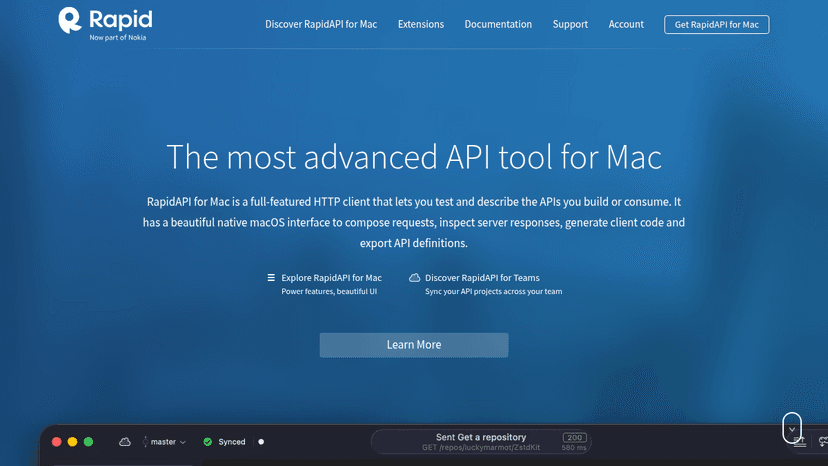The height and width of the screenshot is (466, 828).
Task: Click the Sent Get a repository status bar
Action: pyautogui.click(x=481, y=442)
